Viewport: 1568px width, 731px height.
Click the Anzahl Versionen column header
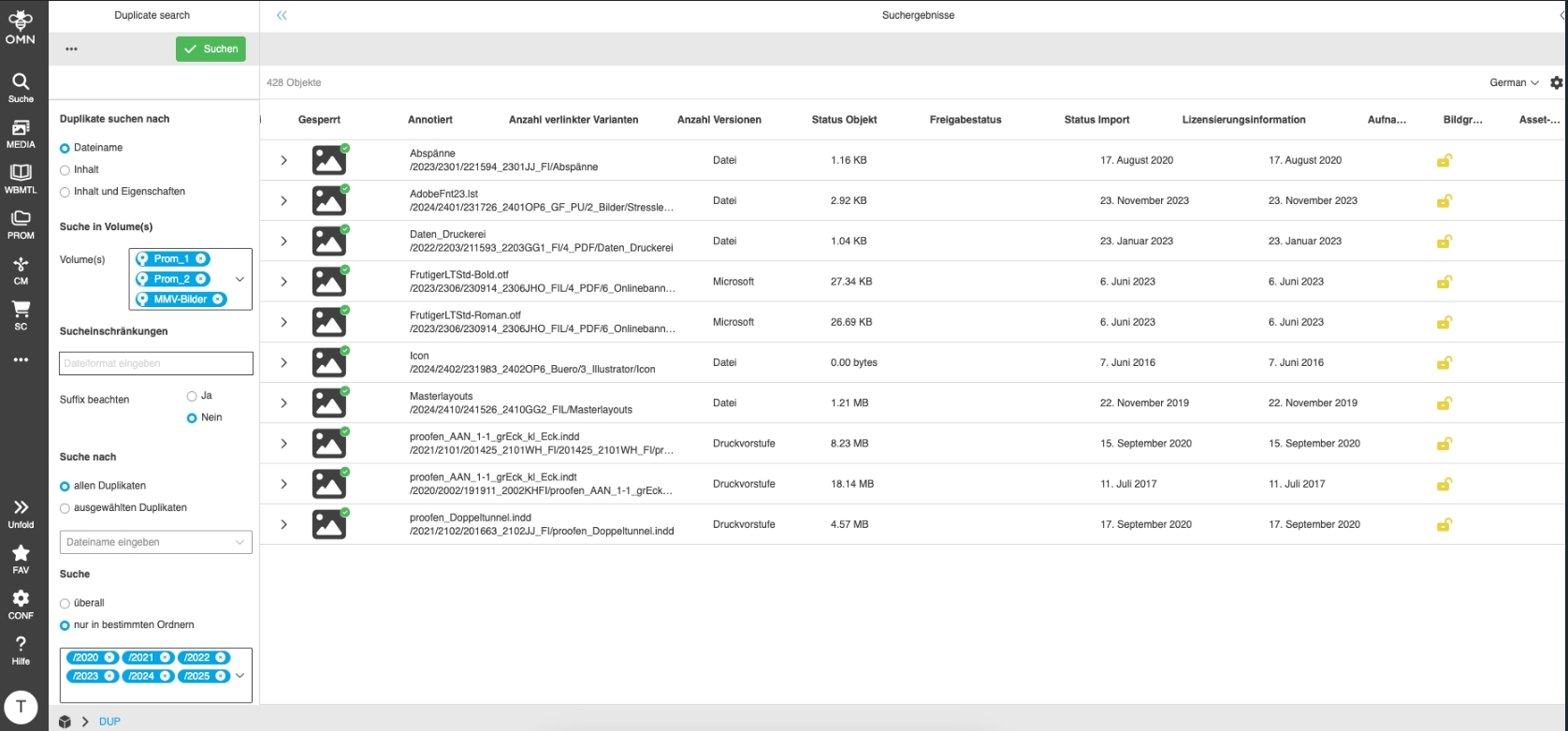719,120
